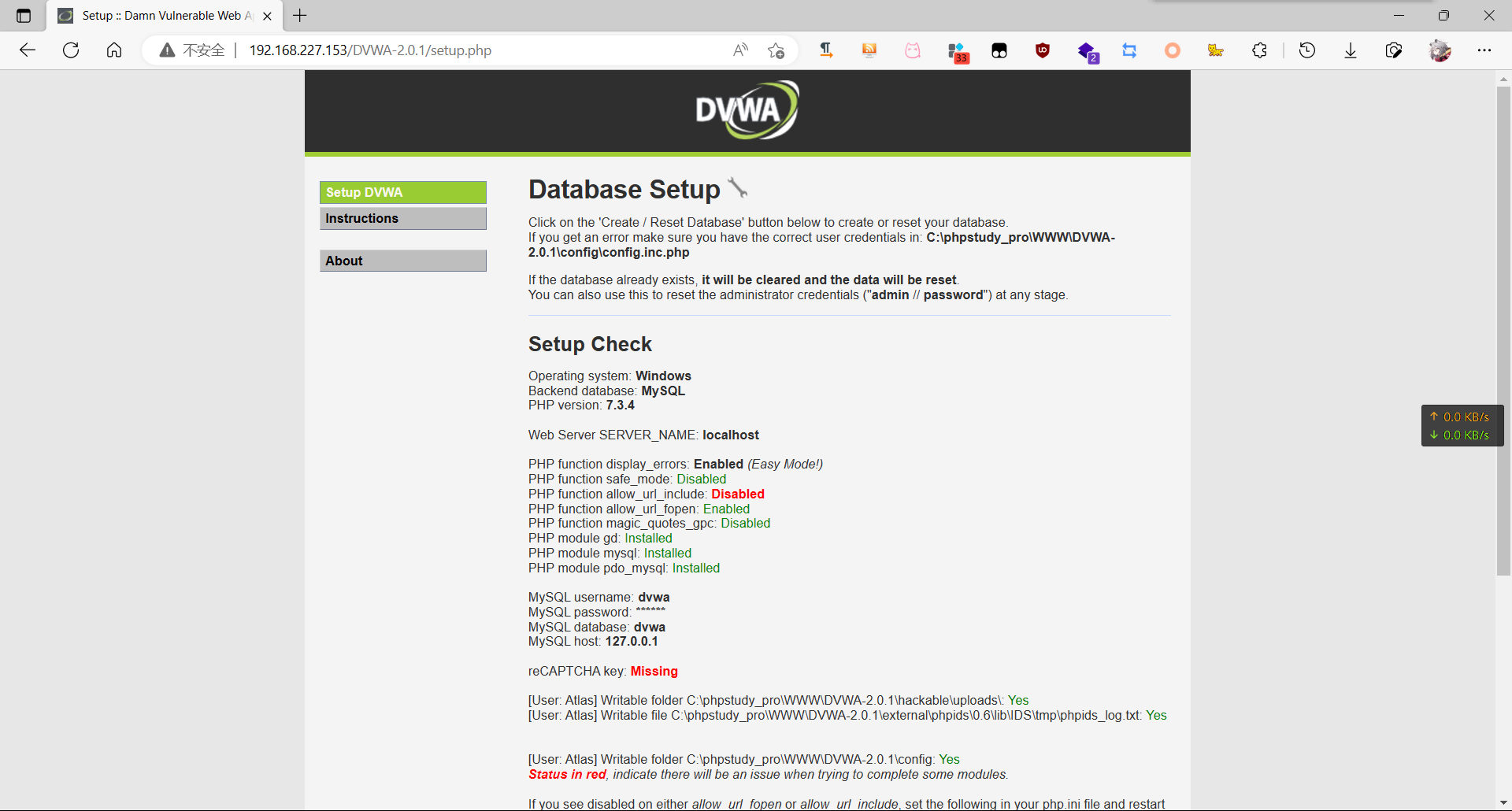Click the green 'Enabled' allow_url_fopen value

pyautogui.click(x=726, y=509)
